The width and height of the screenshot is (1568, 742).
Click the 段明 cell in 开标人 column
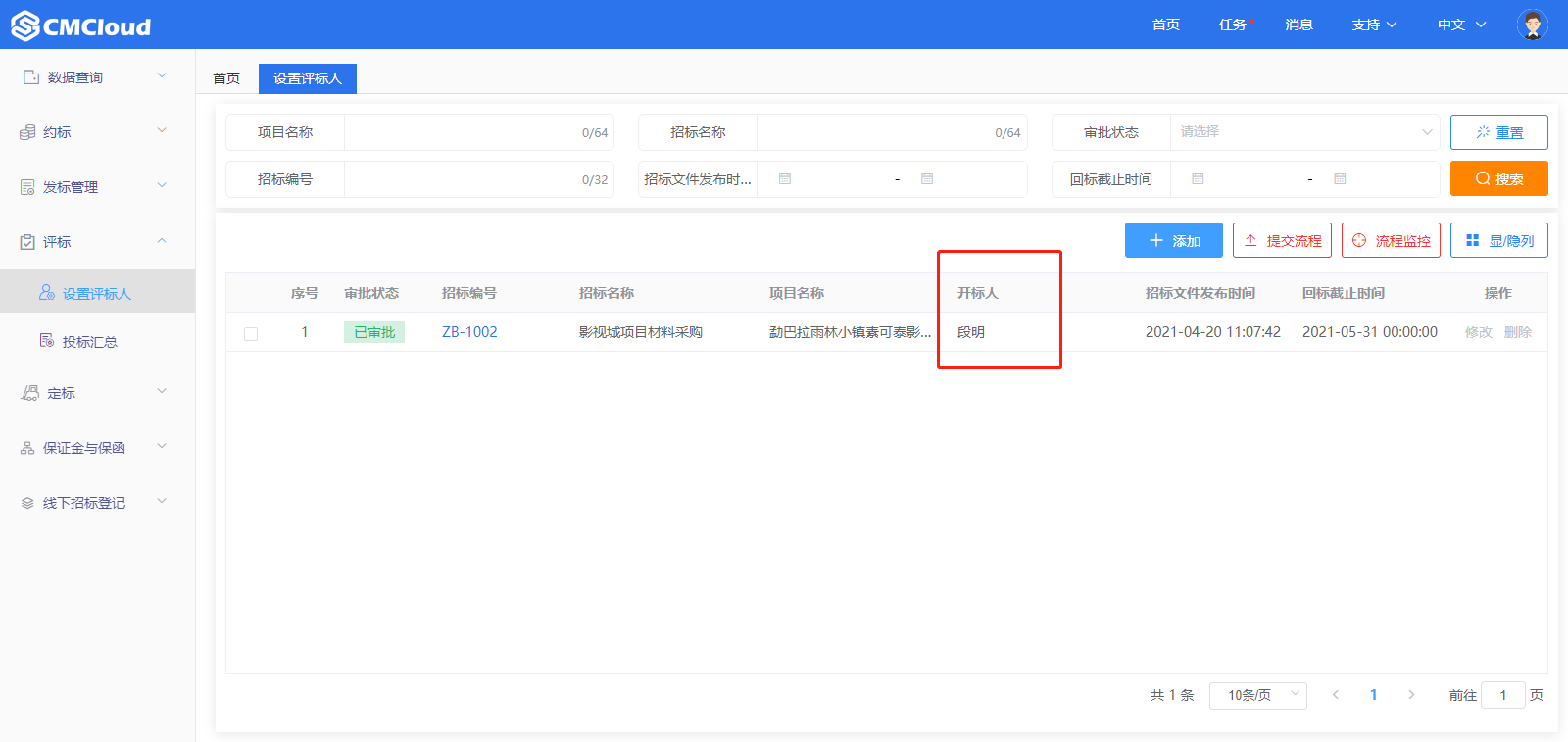click(971, 332)
